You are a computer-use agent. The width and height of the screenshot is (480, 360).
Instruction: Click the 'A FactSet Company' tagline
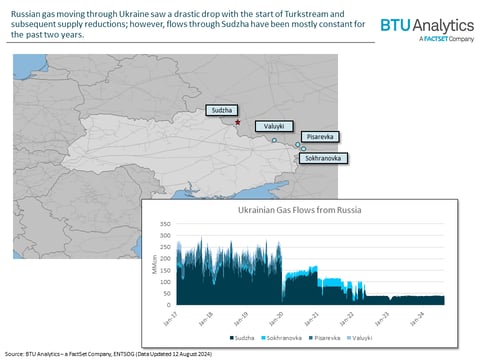447,39
